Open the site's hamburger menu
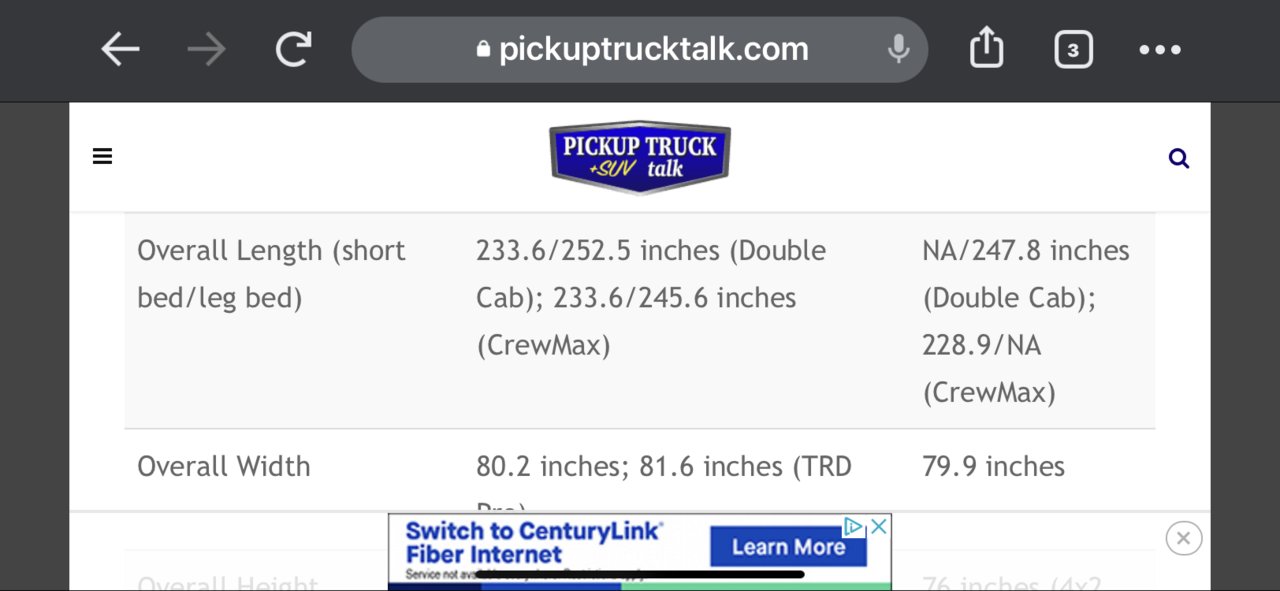 tap(102, 156)
